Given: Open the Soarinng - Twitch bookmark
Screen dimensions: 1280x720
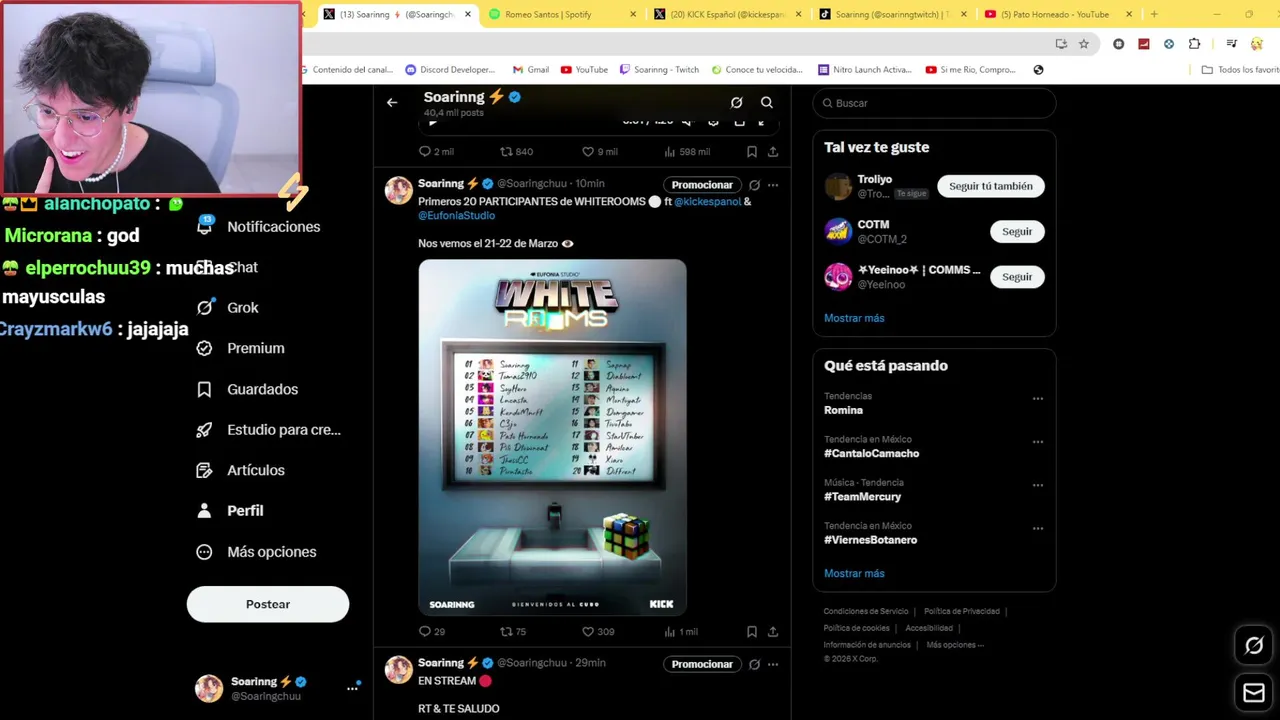Looking at the screenshot, I should click(x=659, y=70).
